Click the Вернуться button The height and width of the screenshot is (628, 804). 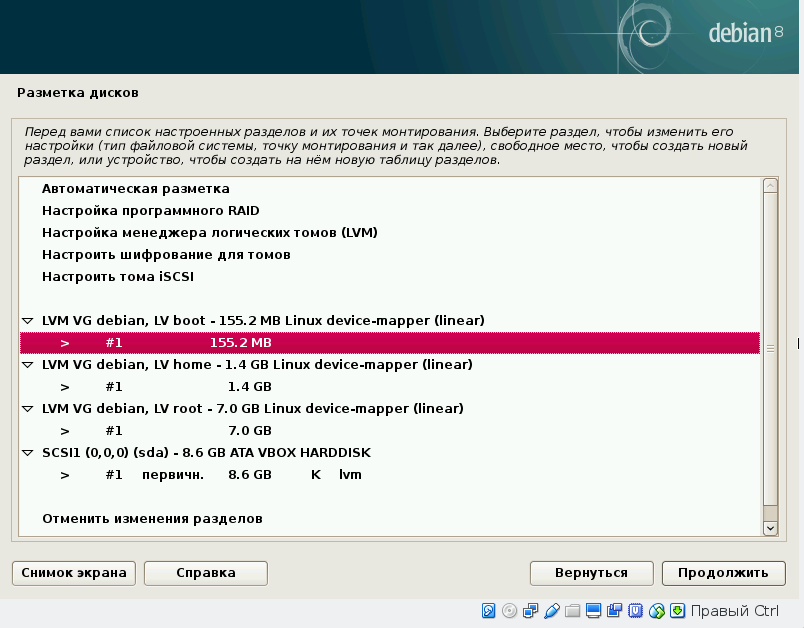click(x=591, y=573)
